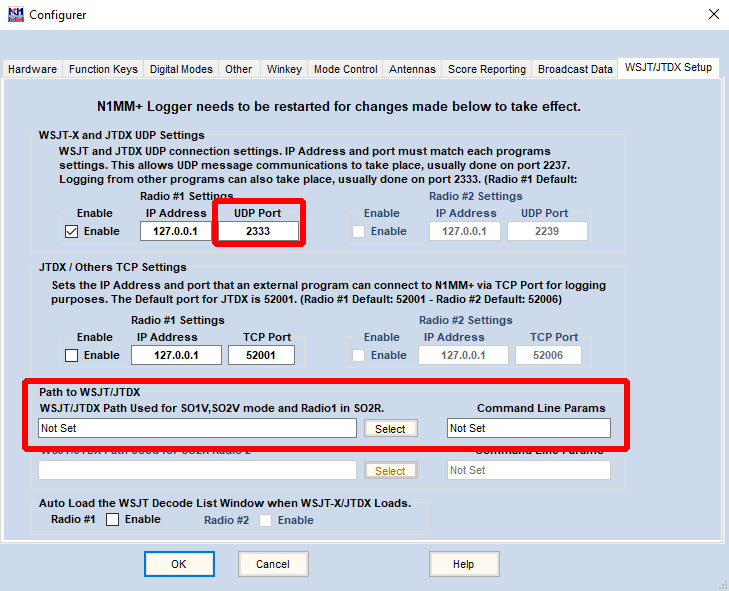Open the Function Keys tab
This screenshot has width=729, height=591.
click(x=103, y=69)
